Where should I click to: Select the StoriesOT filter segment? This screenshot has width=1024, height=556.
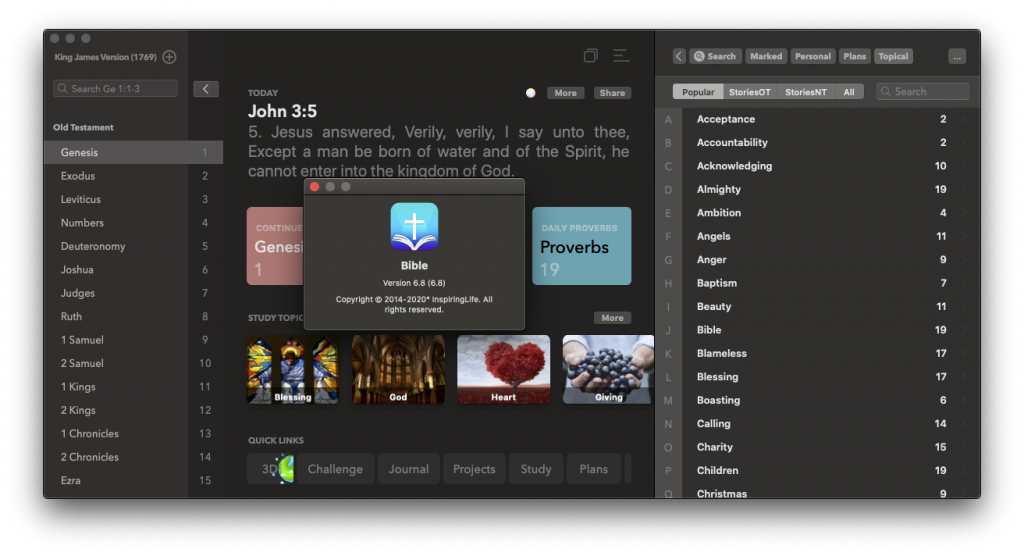pyautogui.click(x=750, y=92)
